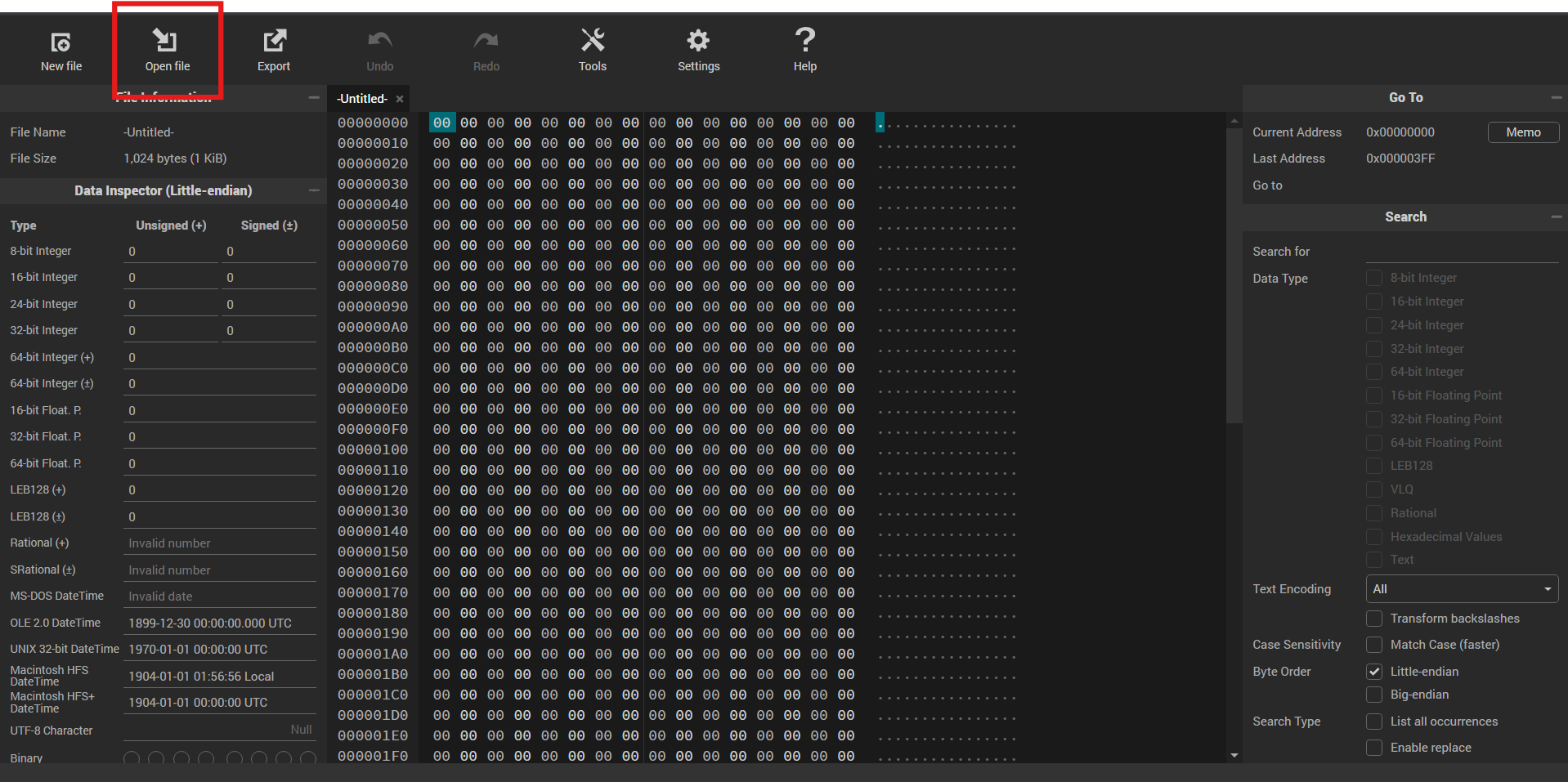Click UNIX 32-bit DateTime value field
The height and width of the screenshot is (782, 1568).
click(219, 650)
